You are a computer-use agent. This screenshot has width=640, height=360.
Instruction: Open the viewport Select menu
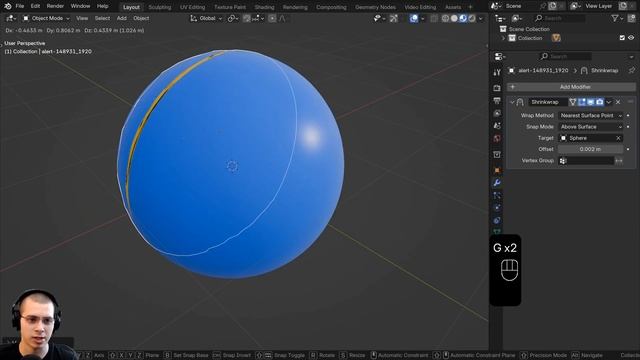click(x=102, y=18)
